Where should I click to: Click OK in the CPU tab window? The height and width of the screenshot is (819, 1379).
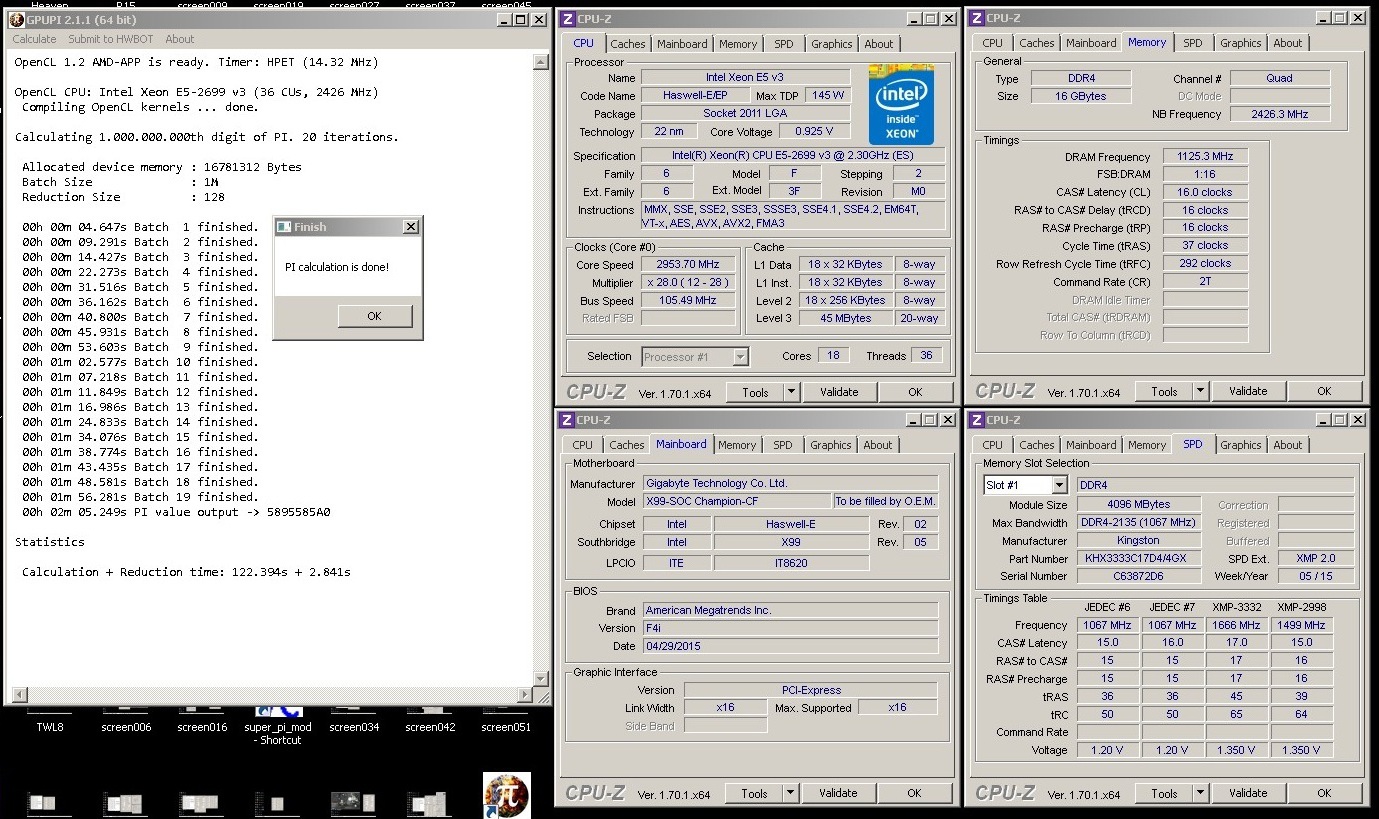pyautogui.click(x=915, y=392)
